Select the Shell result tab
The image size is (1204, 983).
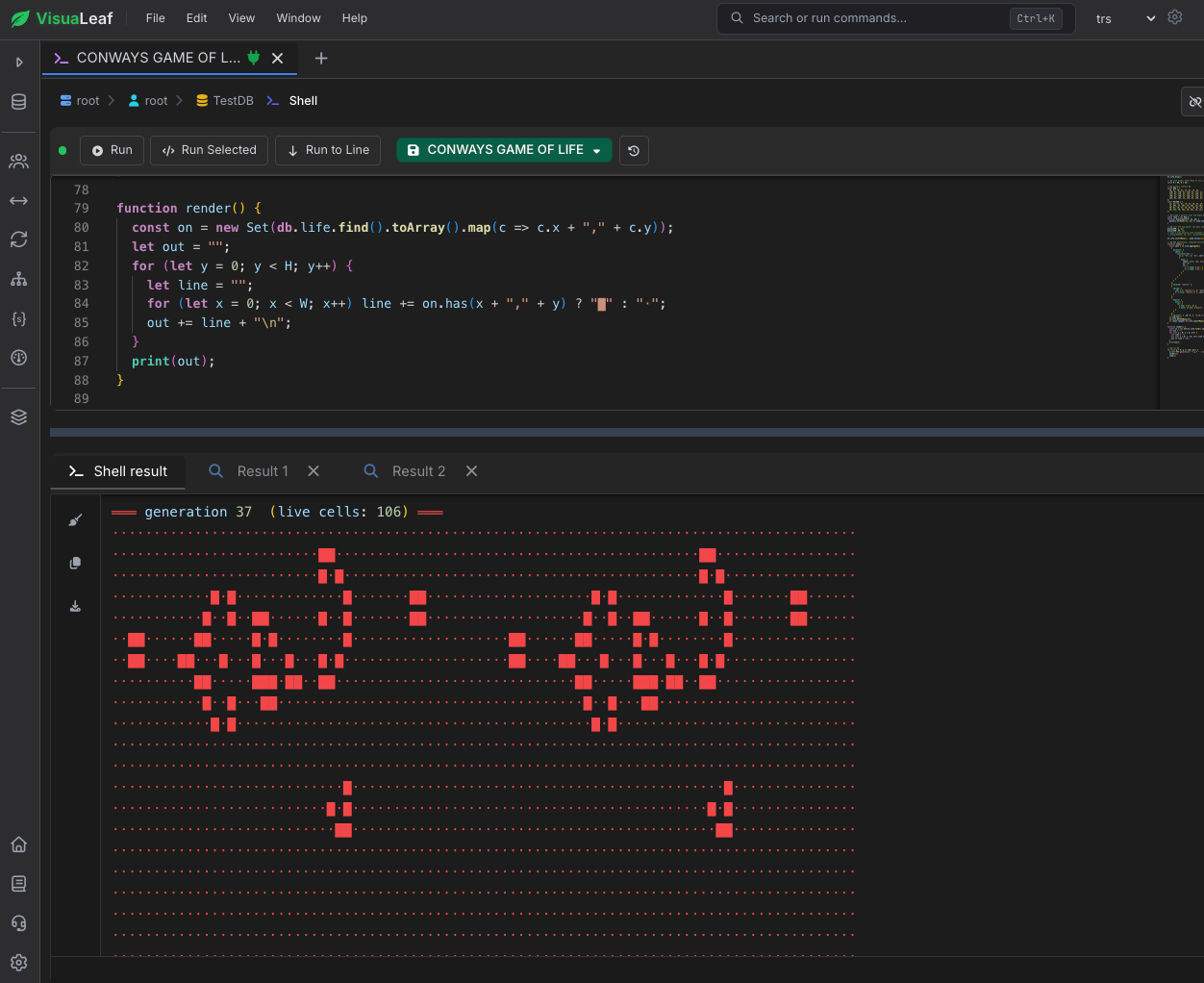118,471
